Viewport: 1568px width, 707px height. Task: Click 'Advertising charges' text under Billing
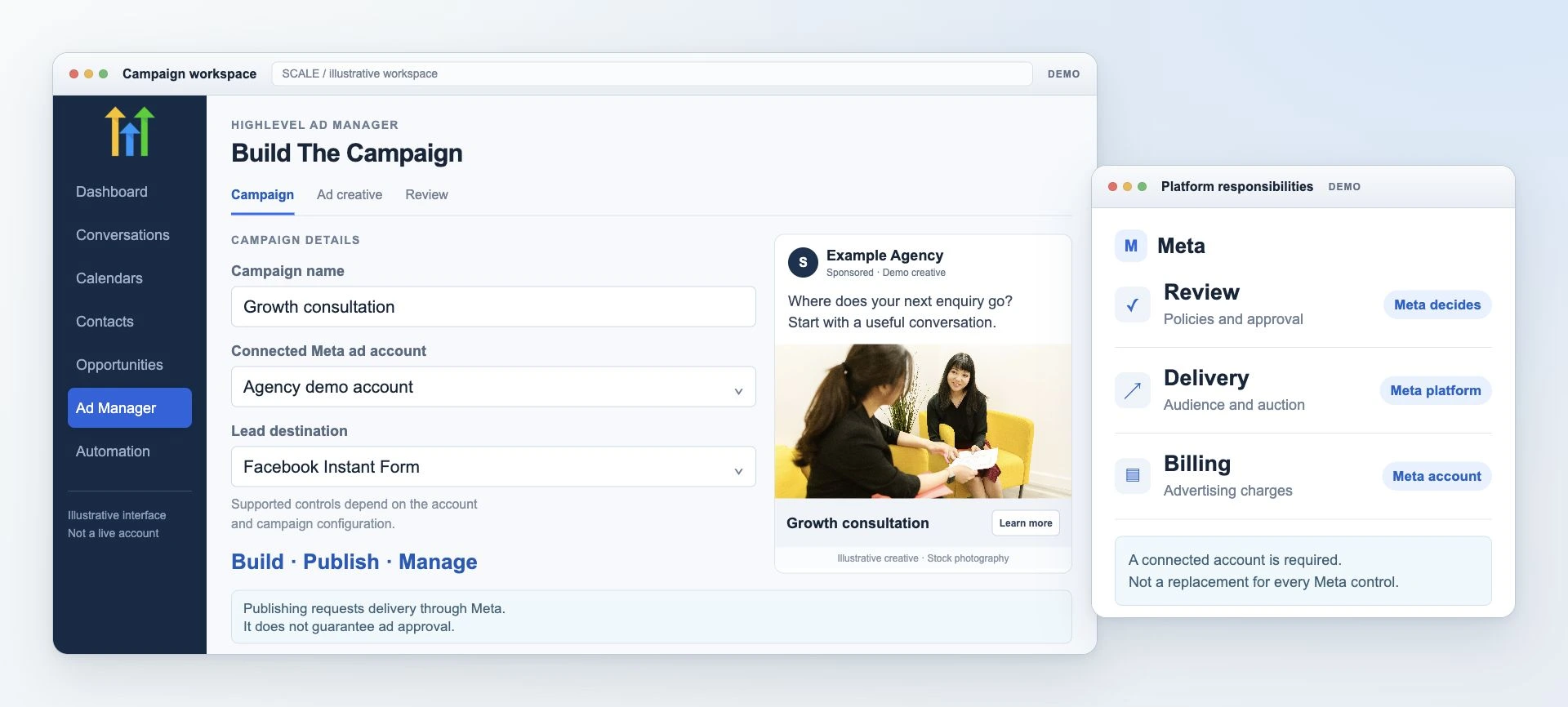click(x=1228, y=491)
